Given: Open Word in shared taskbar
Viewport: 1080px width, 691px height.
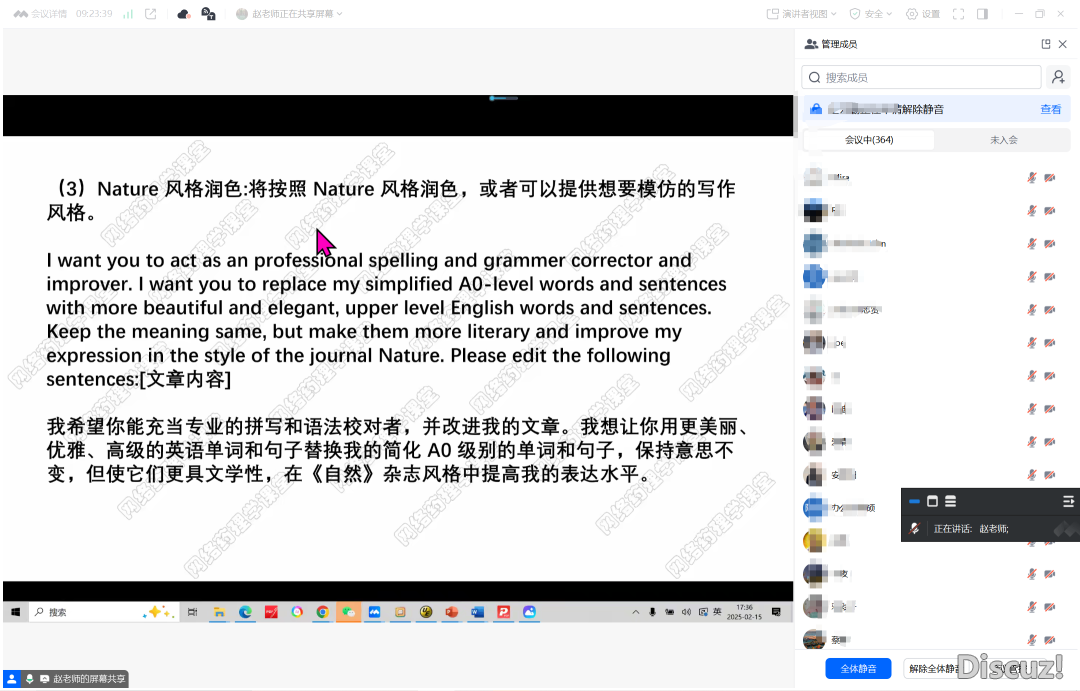Looking at the screenshot, I should coord(478,612).
